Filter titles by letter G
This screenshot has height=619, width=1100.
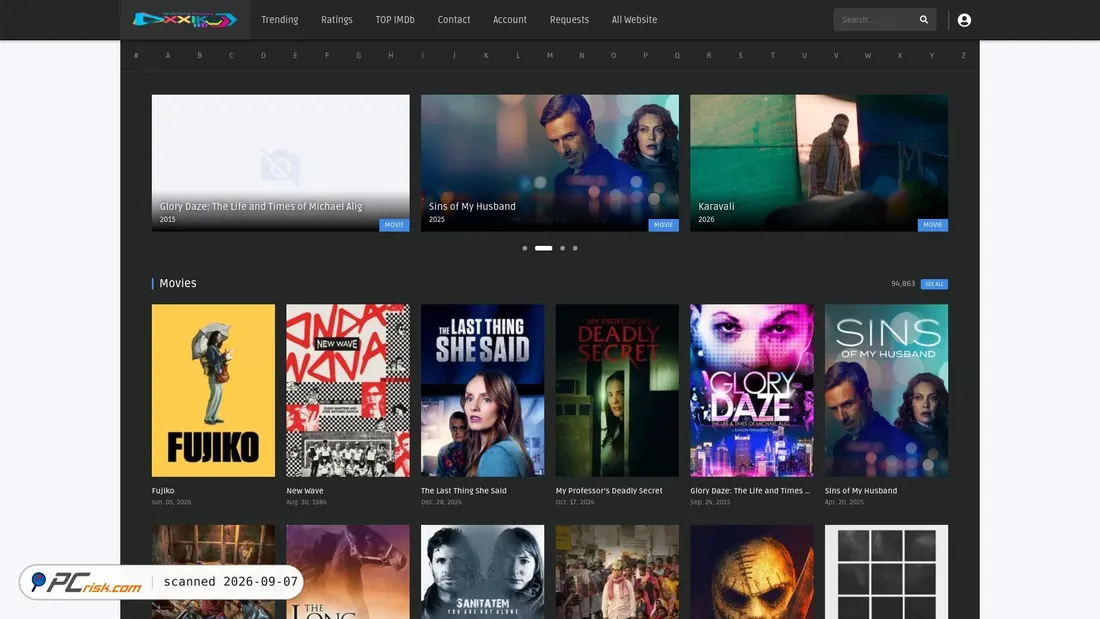(358, 55)
